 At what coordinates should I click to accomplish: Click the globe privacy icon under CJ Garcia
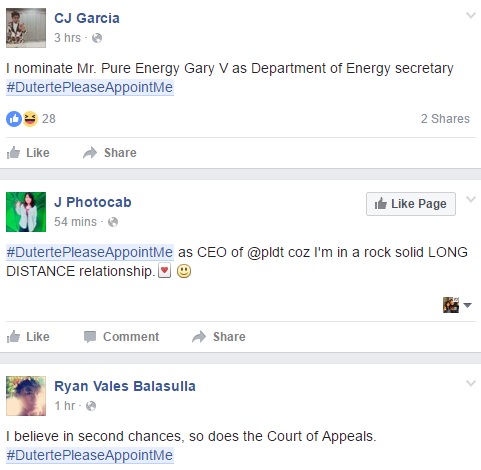[97, 38]
